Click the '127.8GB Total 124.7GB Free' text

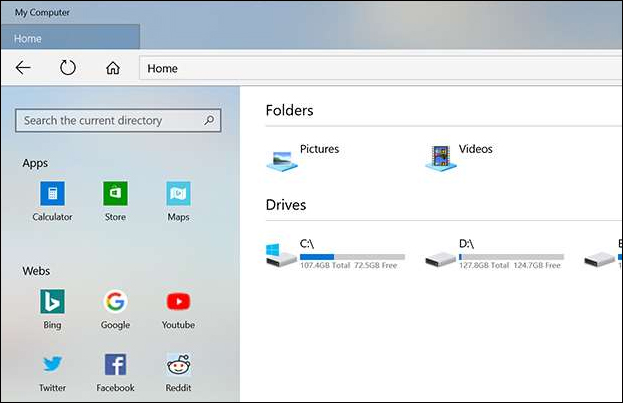(510, 265)
